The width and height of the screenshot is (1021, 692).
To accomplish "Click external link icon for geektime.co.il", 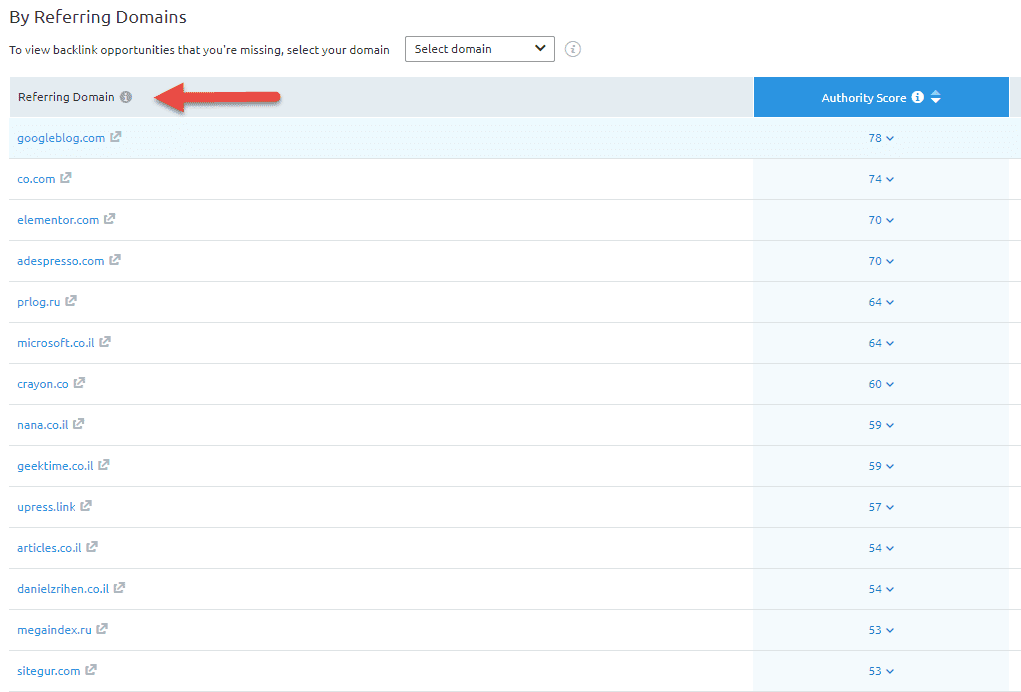I will (104, 465).
